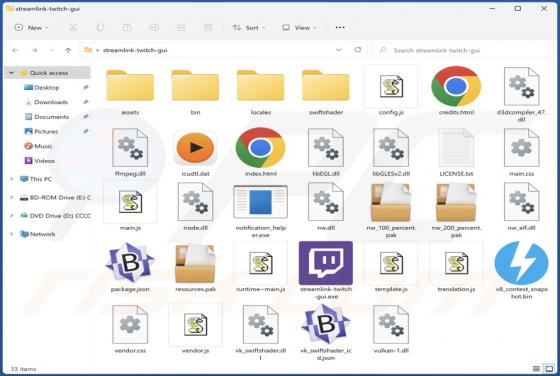Open Desktop in Quick access

coord(46,87)
